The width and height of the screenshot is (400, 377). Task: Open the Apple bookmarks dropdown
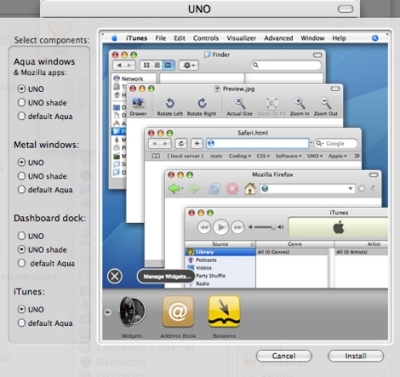coord(338,156)
